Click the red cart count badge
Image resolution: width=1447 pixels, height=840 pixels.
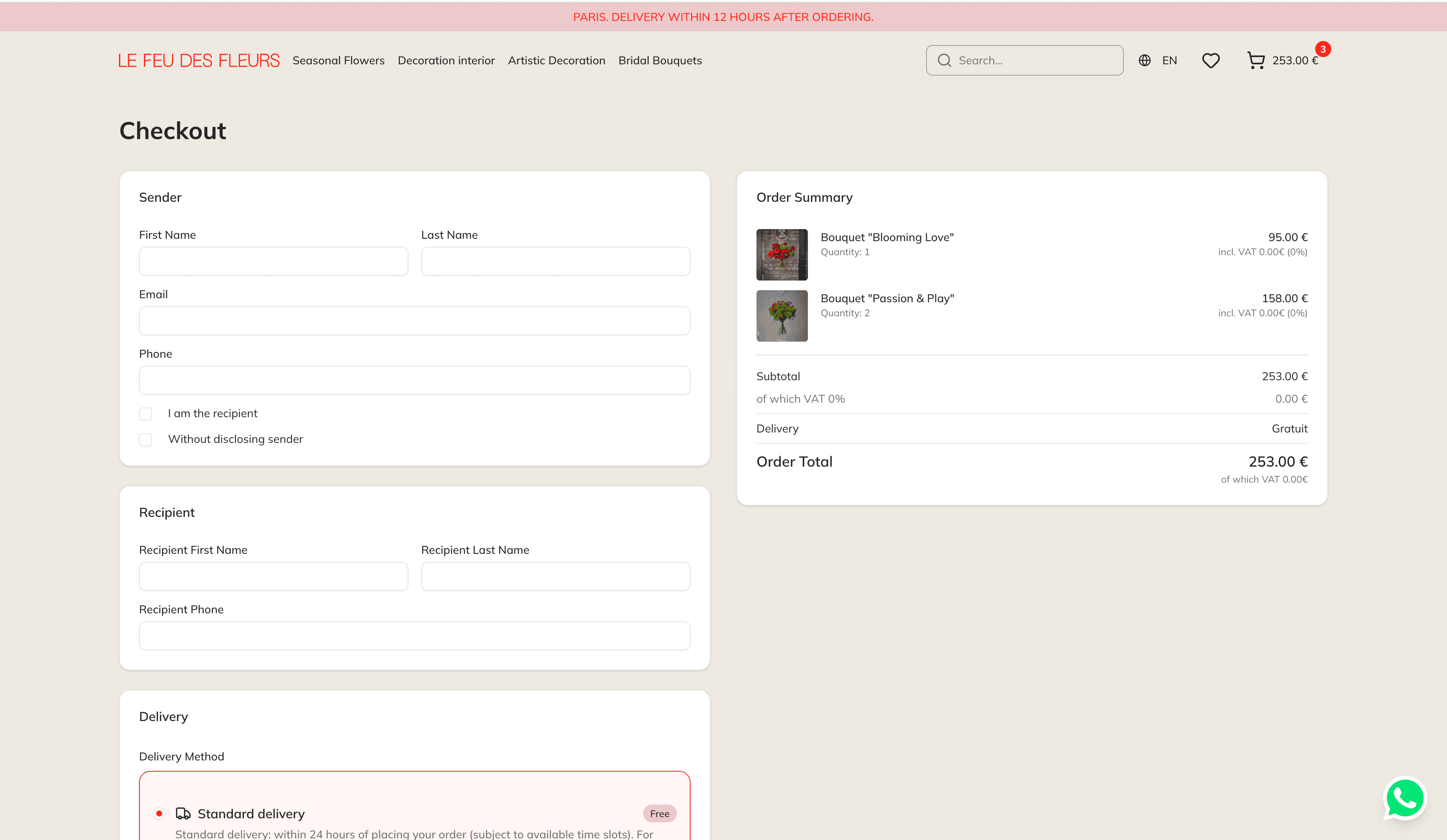coord(1323,49)
